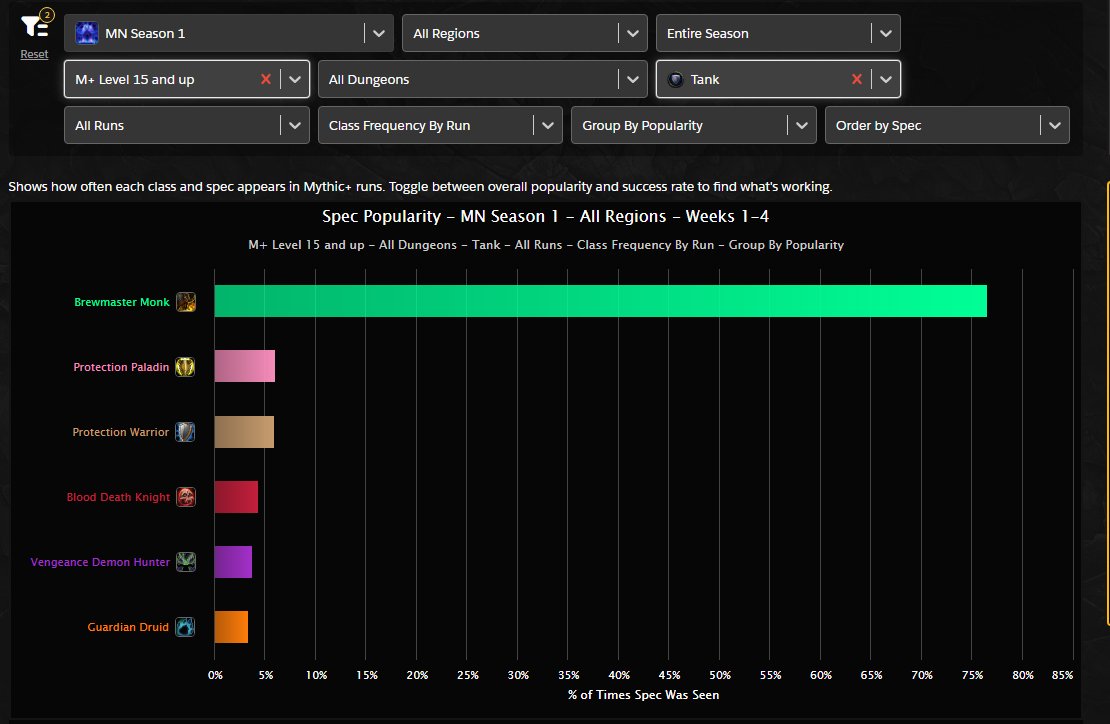The height and width of the screenshot is (724, 1110).
Task: Click the MN Season 1 season icon
Action: 86,33
